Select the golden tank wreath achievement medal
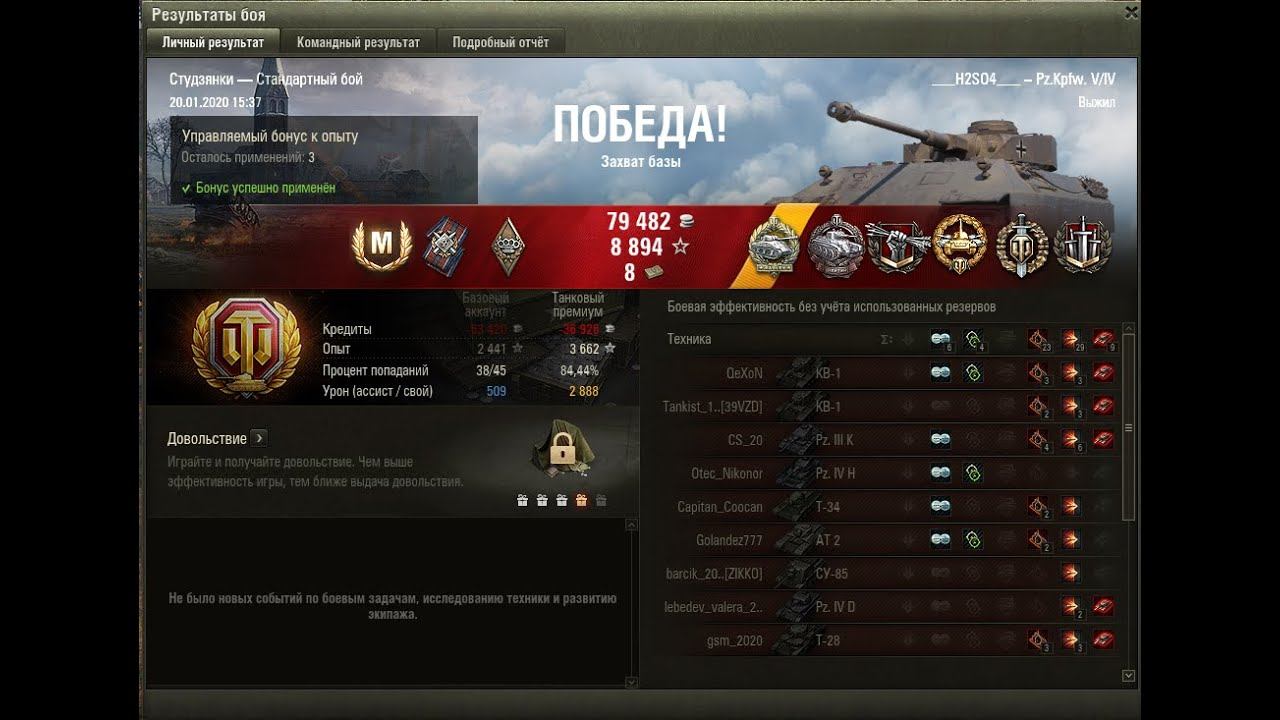Image resolution: width=1280 pixels, height=720 pixels. (959, 245)
